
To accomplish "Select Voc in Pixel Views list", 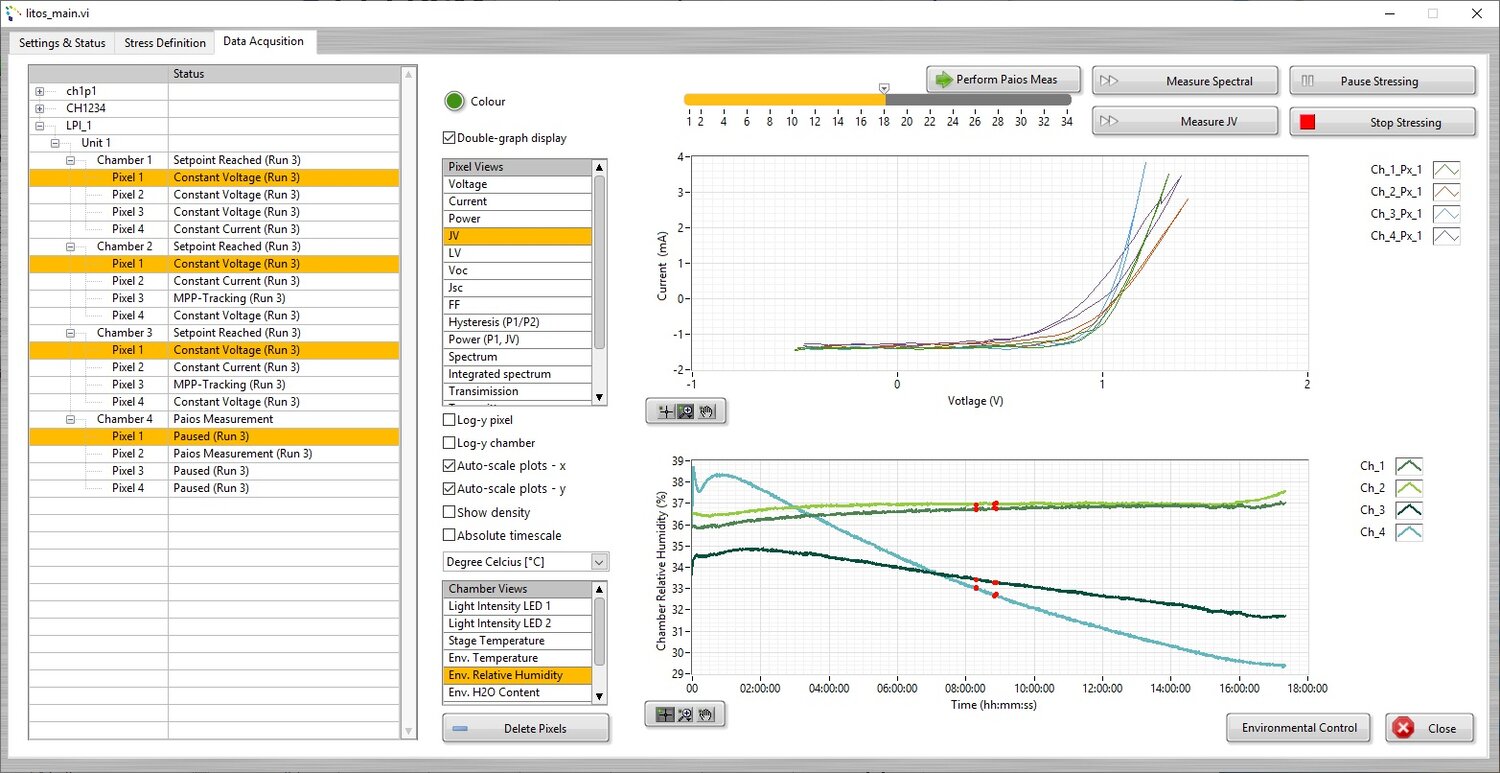I will click(x=518, y=270).
